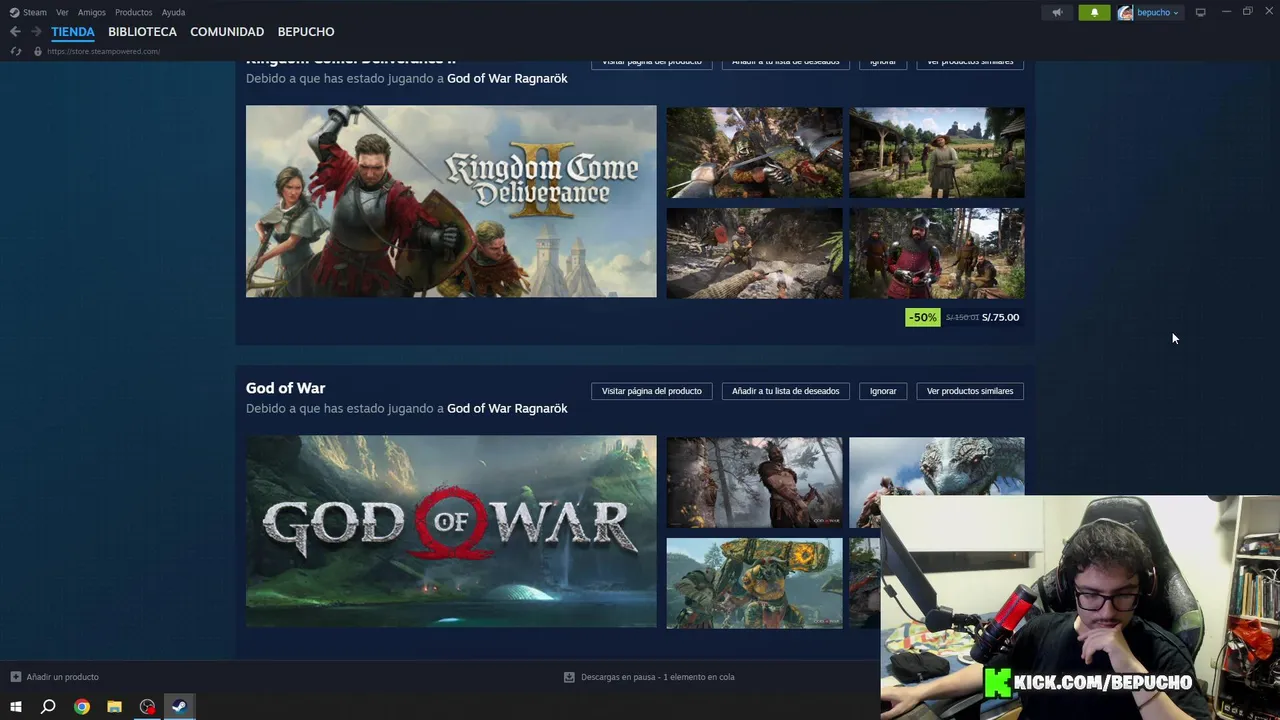Click the store URL address field

103,51
